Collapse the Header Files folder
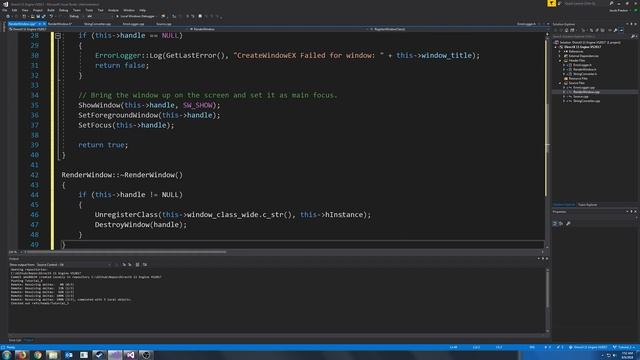Viewport: 640px width, 360px height. (x=560, y=60)
